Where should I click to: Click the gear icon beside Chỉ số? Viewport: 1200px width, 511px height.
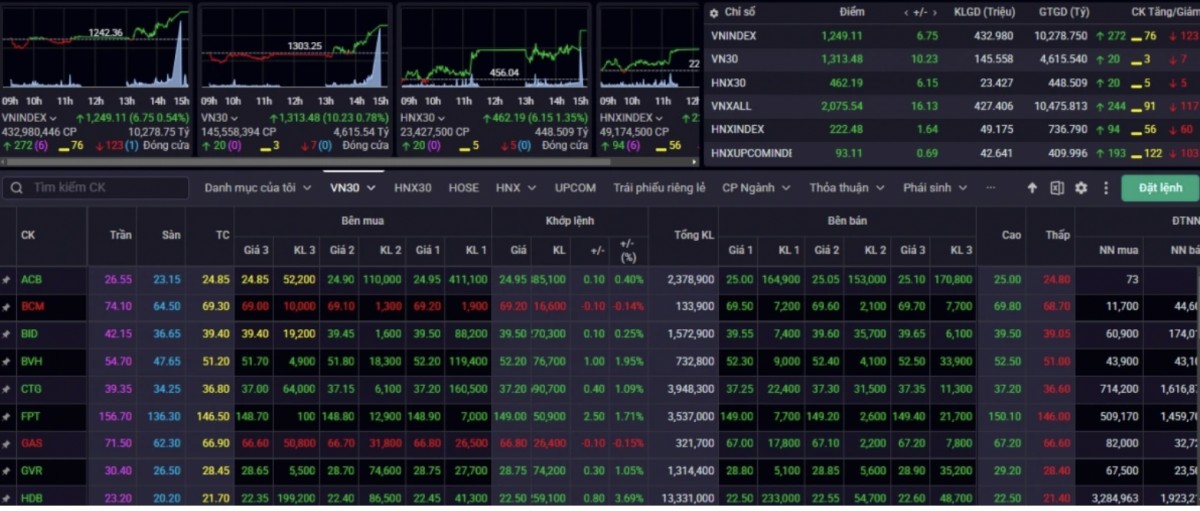click(712, 12)
